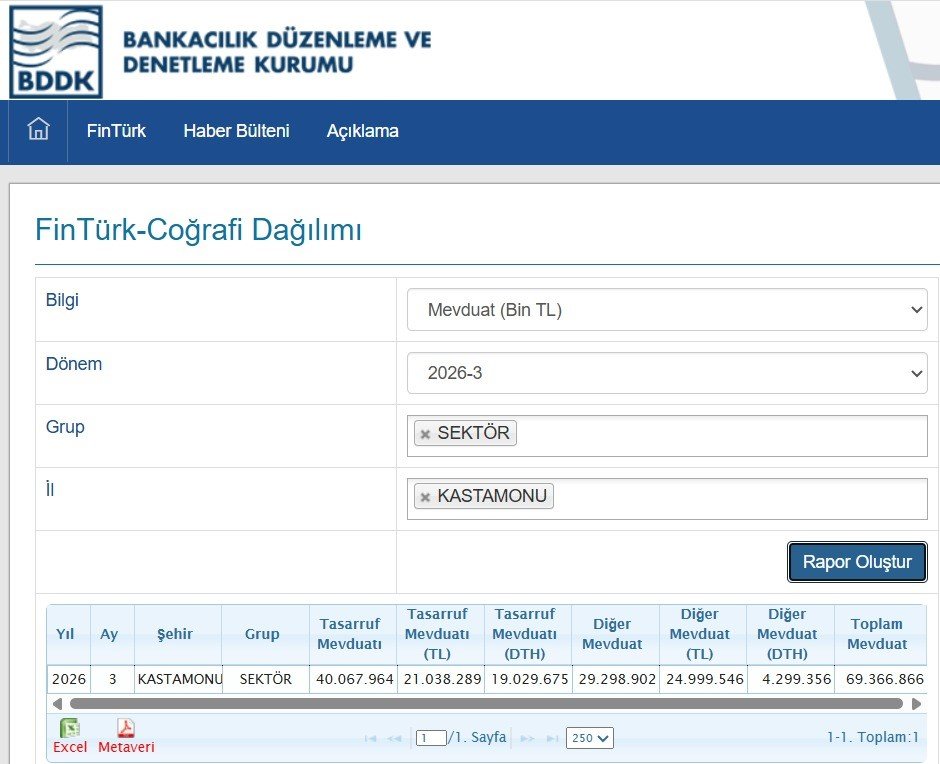
Task: Click the Rapor Oluştur button
Action: click(857, 562)
